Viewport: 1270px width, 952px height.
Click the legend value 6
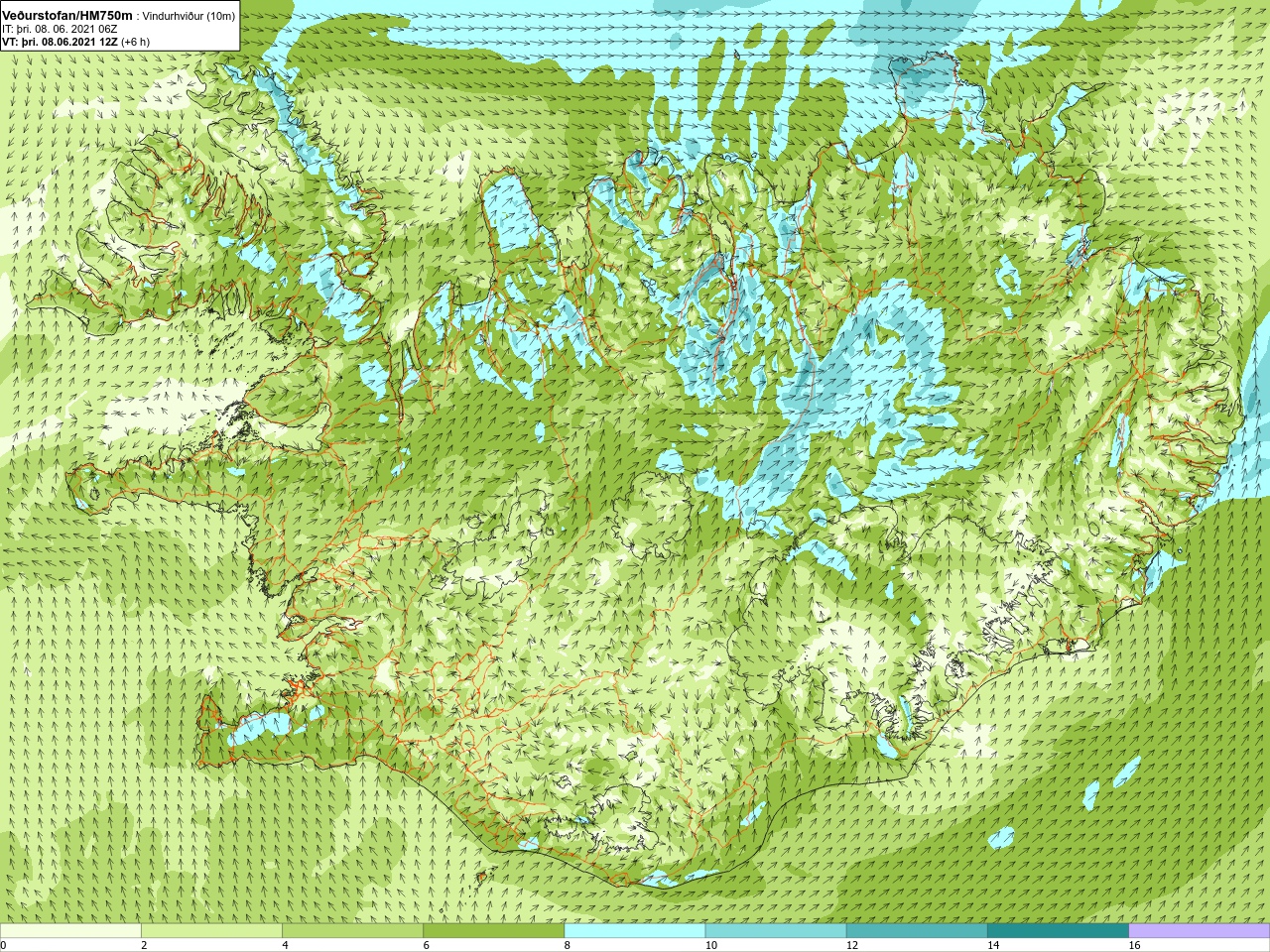point(426,945)
